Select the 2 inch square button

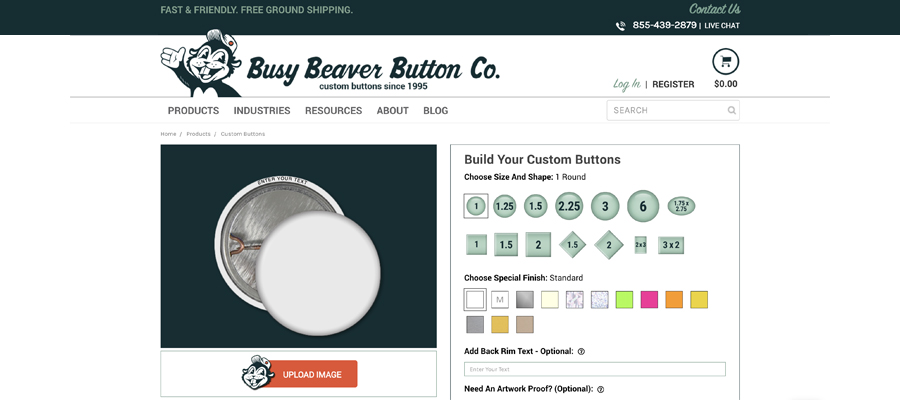(538, 244)
